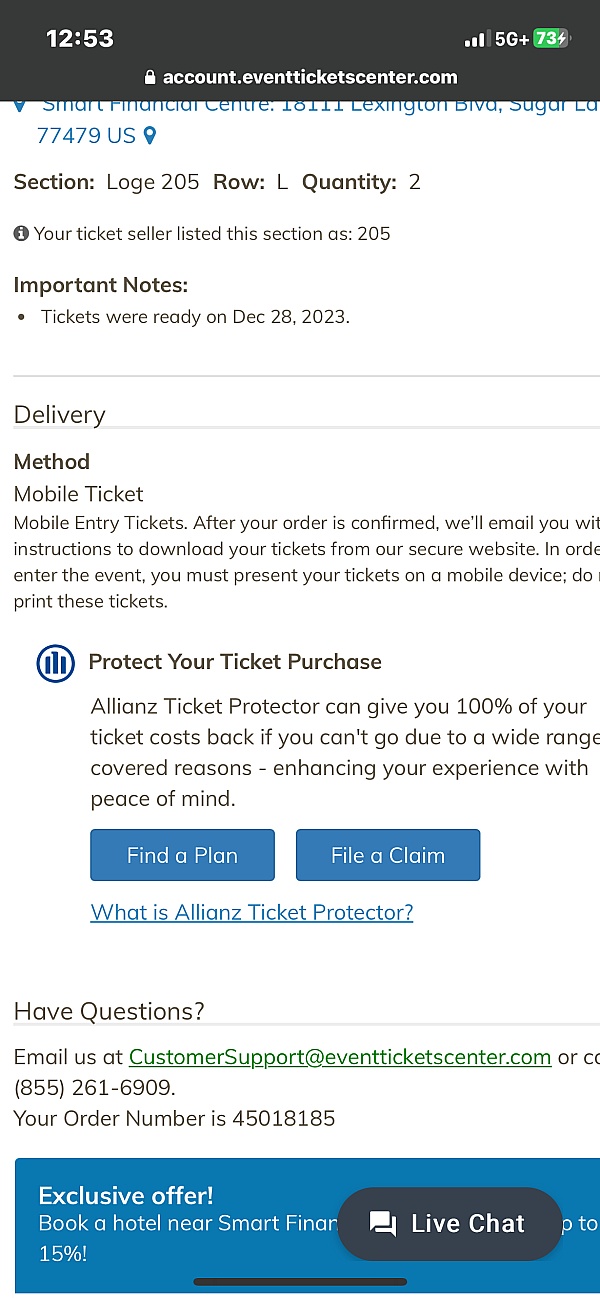Tap the Allianz logo icon
This screenshot has height=1298, width=600.
click(56, 663)
